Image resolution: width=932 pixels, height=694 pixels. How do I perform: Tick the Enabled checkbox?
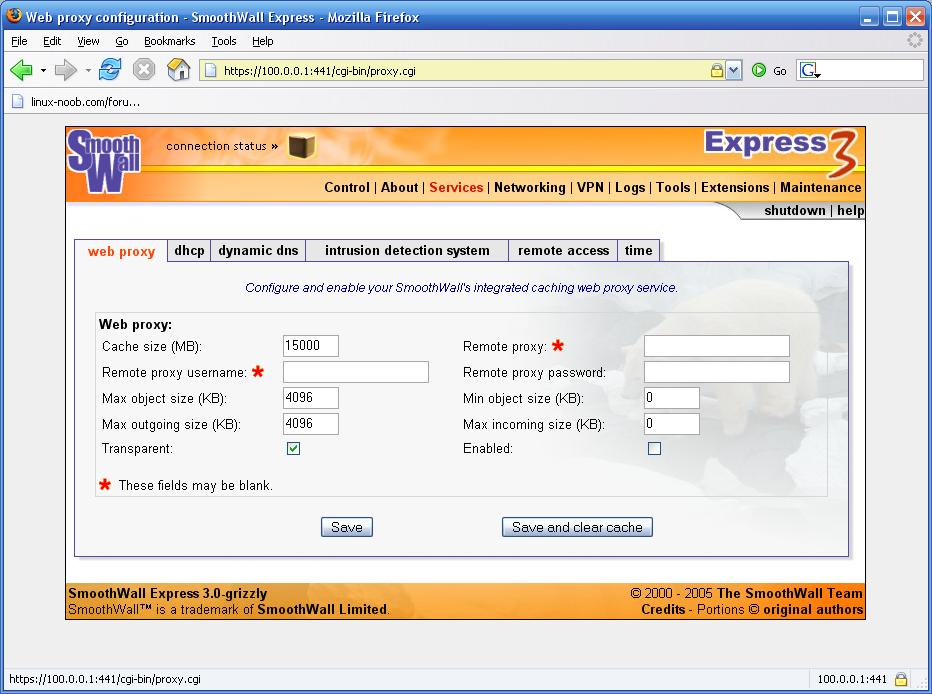click(654, 449)
